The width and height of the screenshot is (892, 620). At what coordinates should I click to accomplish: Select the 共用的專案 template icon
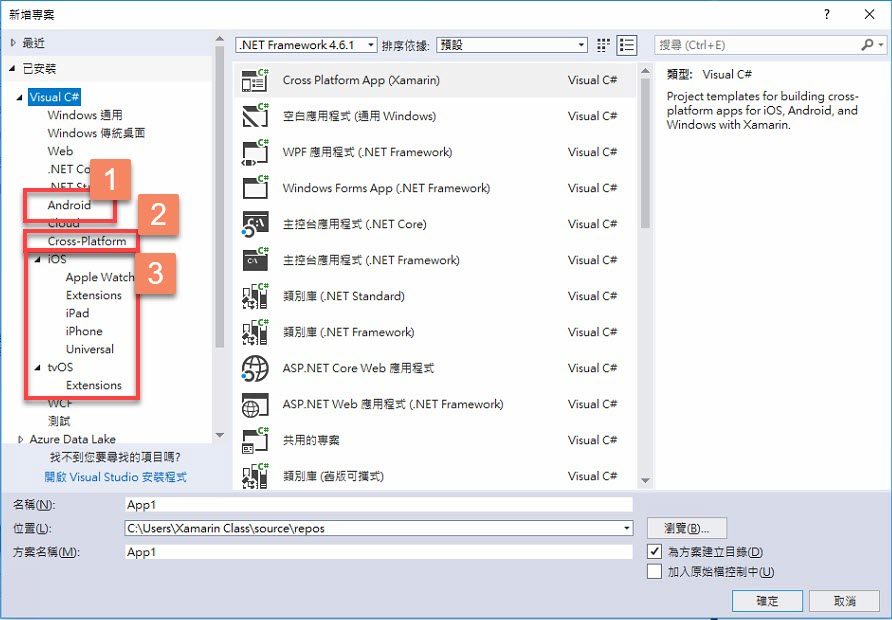point(255,440)
